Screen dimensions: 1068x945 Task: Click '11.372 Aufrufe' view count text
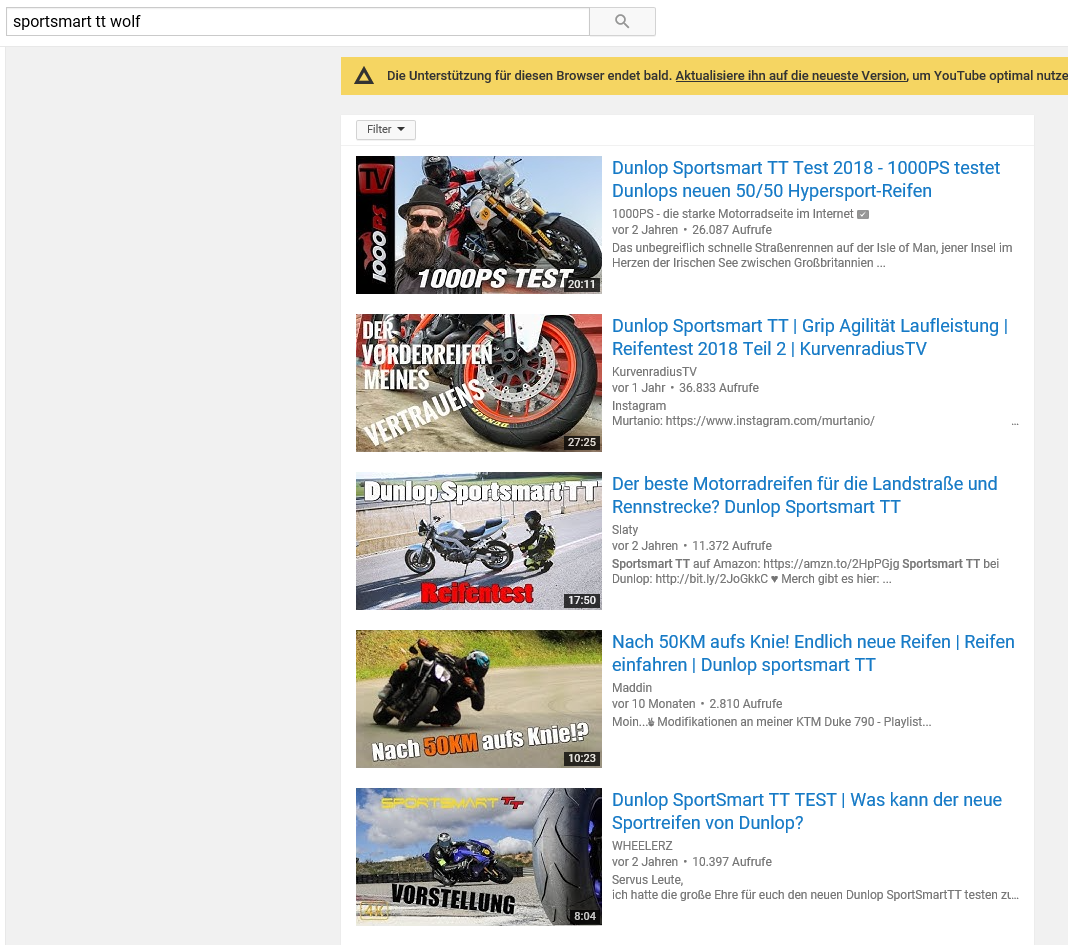(x=732, y=546)
